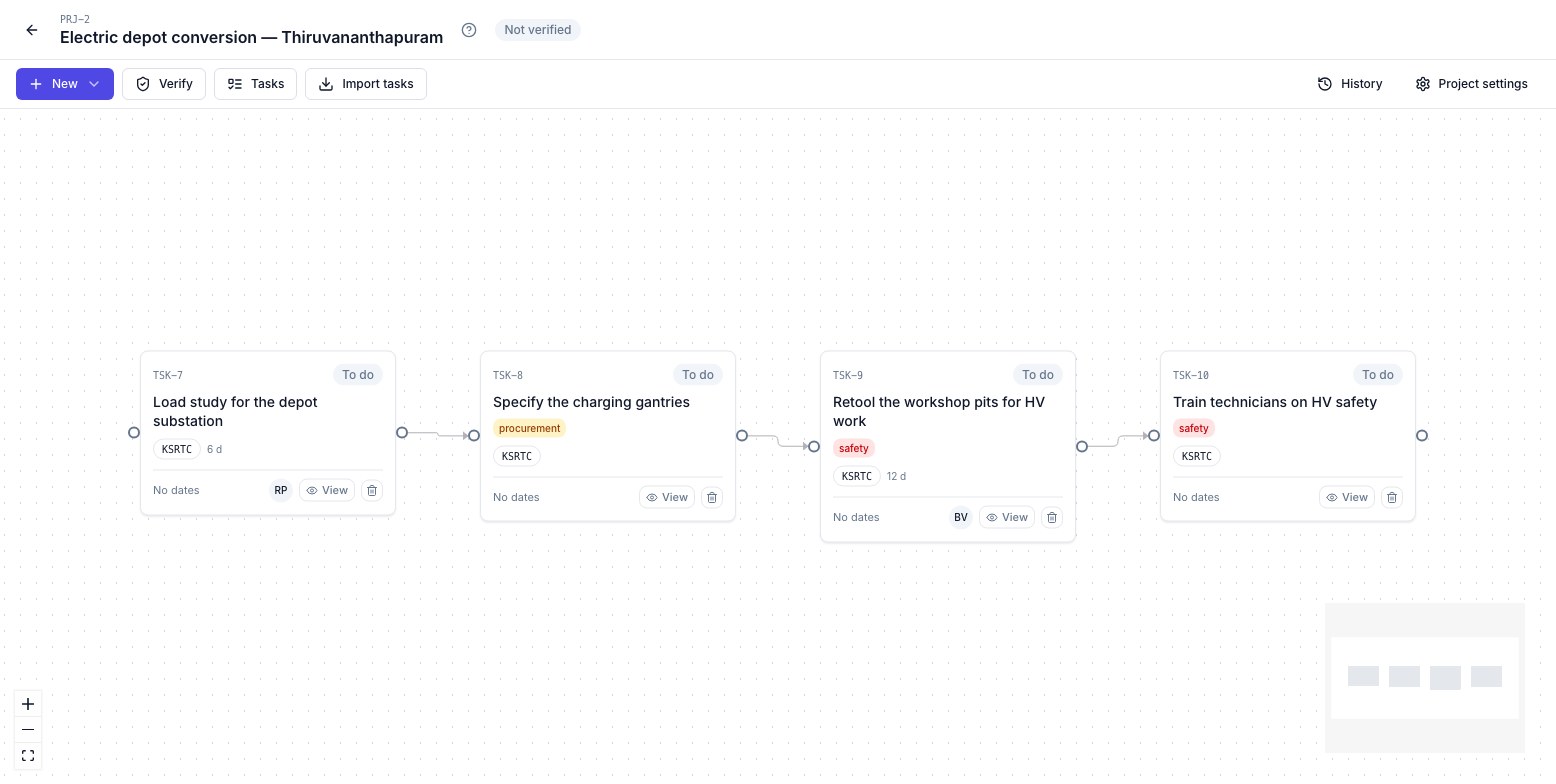Zoom out of the canvas

pyautogui.click(x=28, y=730)
